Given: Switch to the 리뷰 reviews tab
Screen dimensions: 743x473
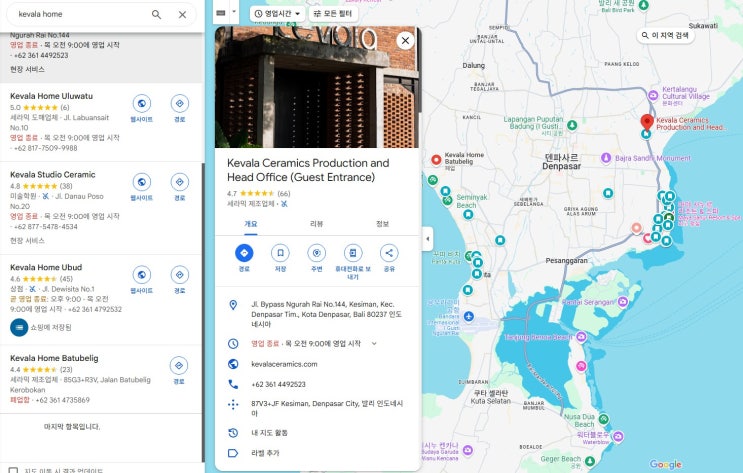Looking at the screenshot, I should 317,224.
